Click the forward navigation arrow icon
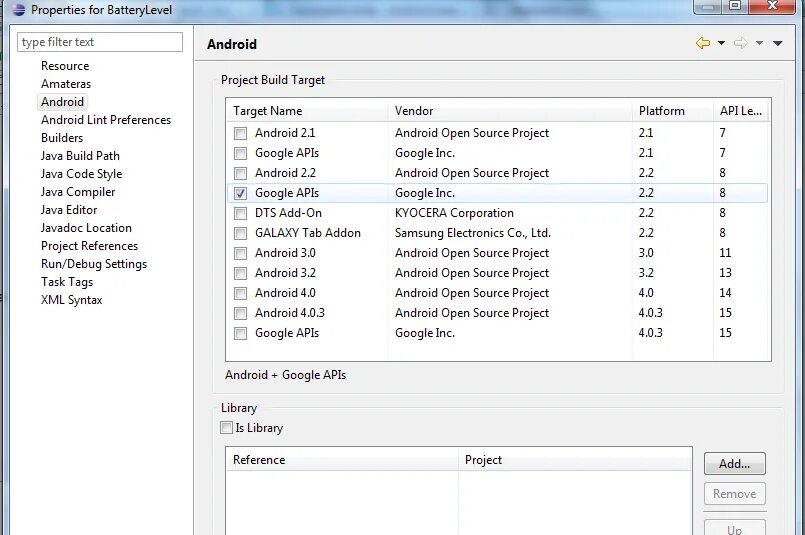Screen dimensions: 805x535 (740, 43)
